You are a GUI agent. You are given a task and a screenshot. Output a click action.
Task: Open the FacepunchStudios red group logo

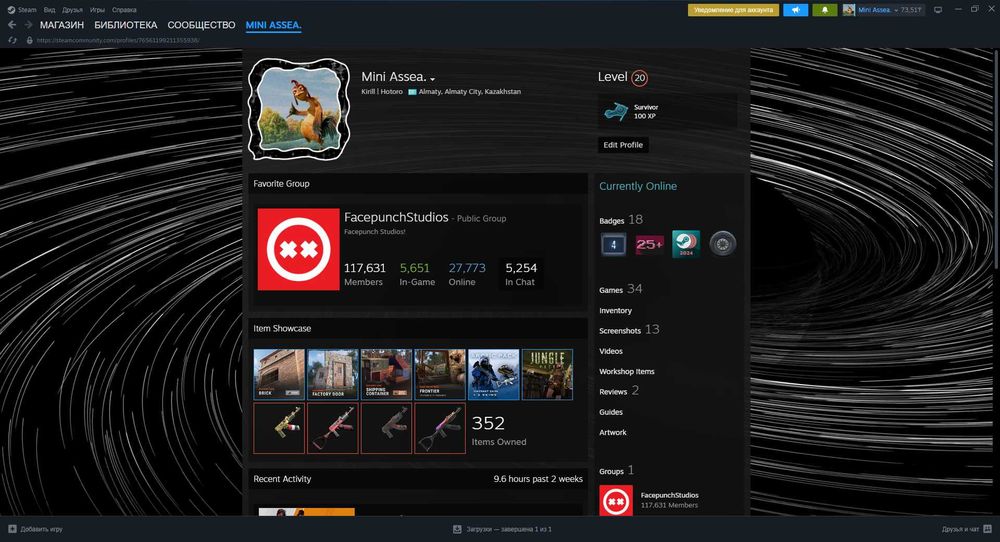click(298, 249)
